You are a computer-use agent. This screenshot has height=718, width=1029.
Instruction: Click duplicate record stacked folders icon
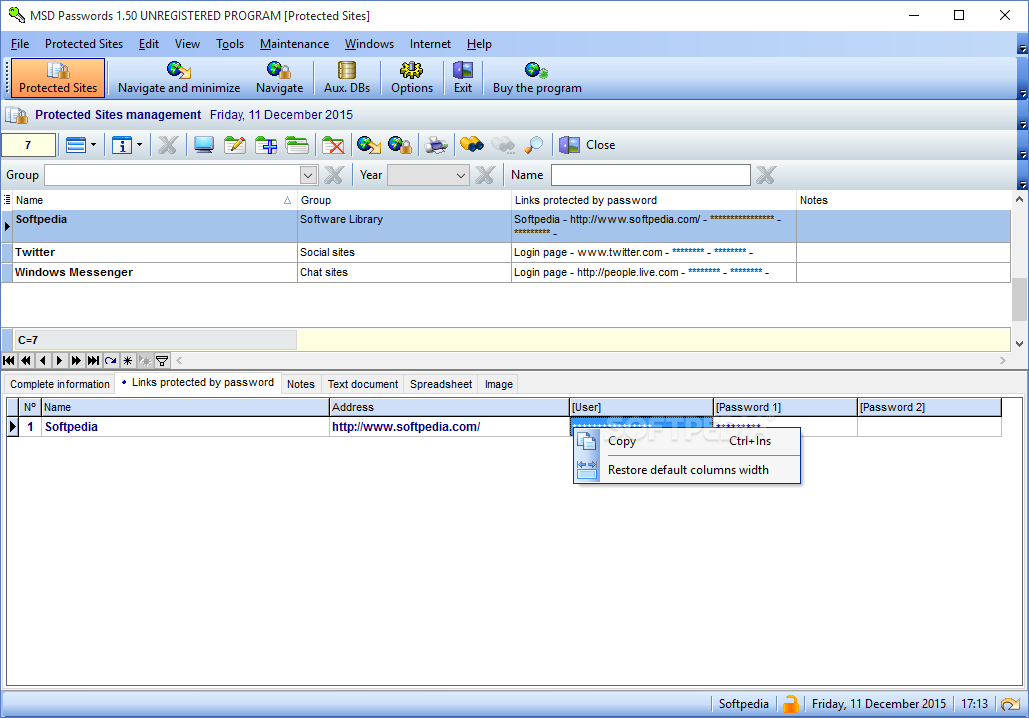tap(297, 145)
